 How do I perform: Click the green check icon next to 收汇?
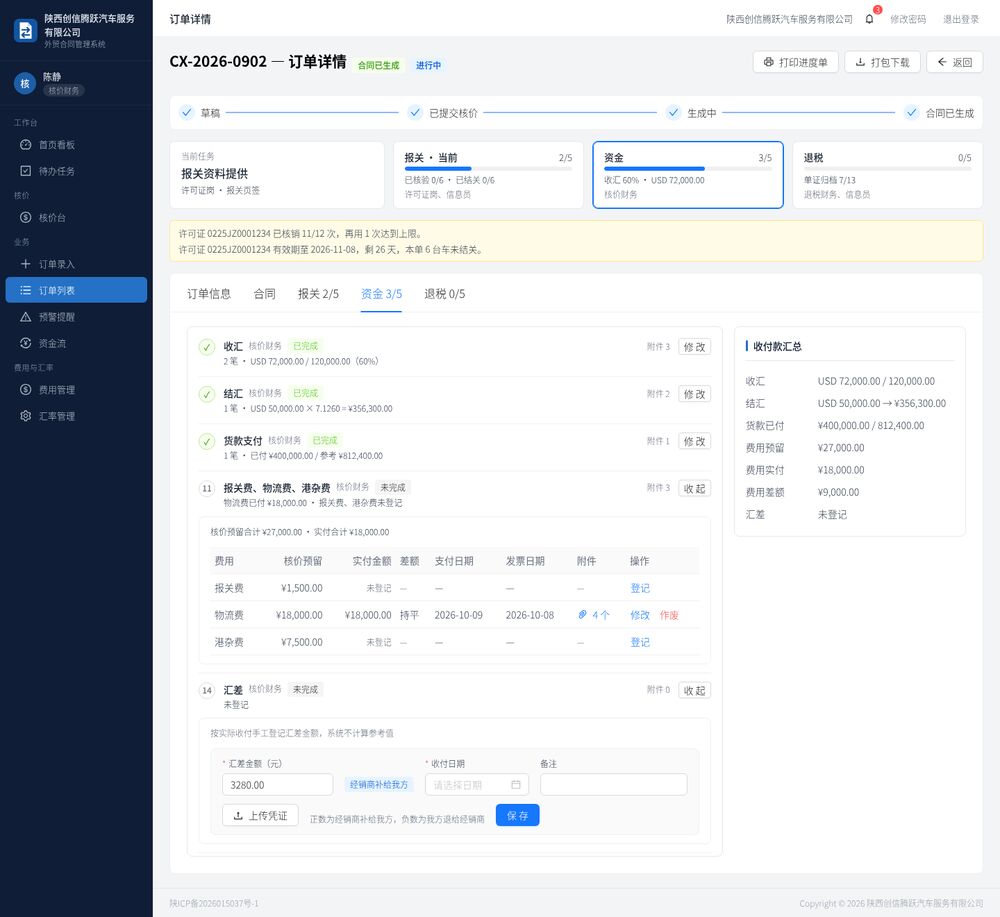click(207, 347)
